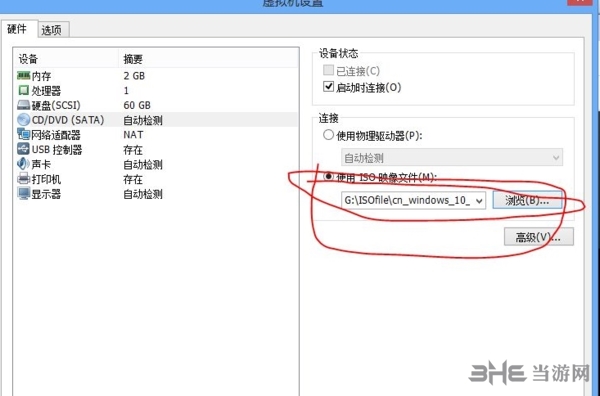600x396 pixels.
Task: Select 使用物理驱动器(P) radio button
Action: tap(328, 135)
